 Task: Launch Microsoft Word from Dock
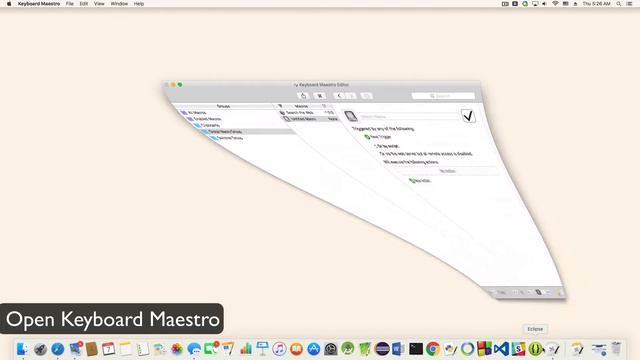398,349
